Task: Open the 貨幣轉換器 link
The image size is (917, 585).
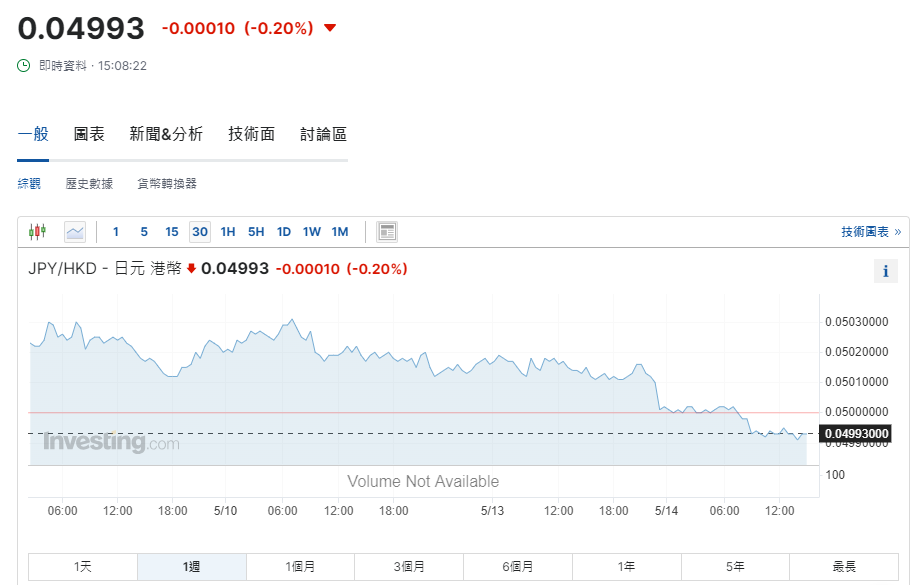Action: [167, 184]
